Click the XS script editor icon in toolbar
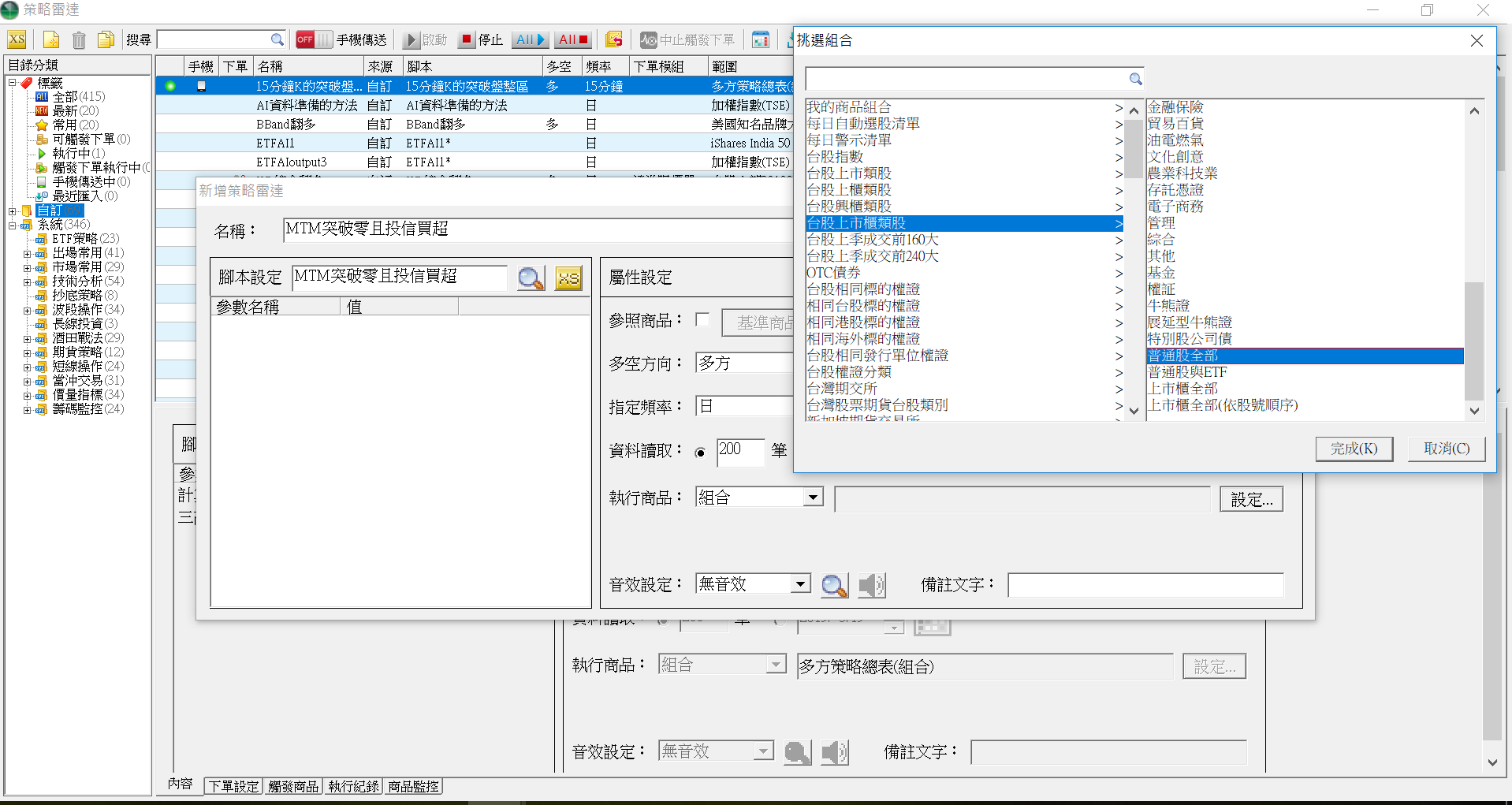The width and height of the screenshot is (1512, 805). (17, 39)
